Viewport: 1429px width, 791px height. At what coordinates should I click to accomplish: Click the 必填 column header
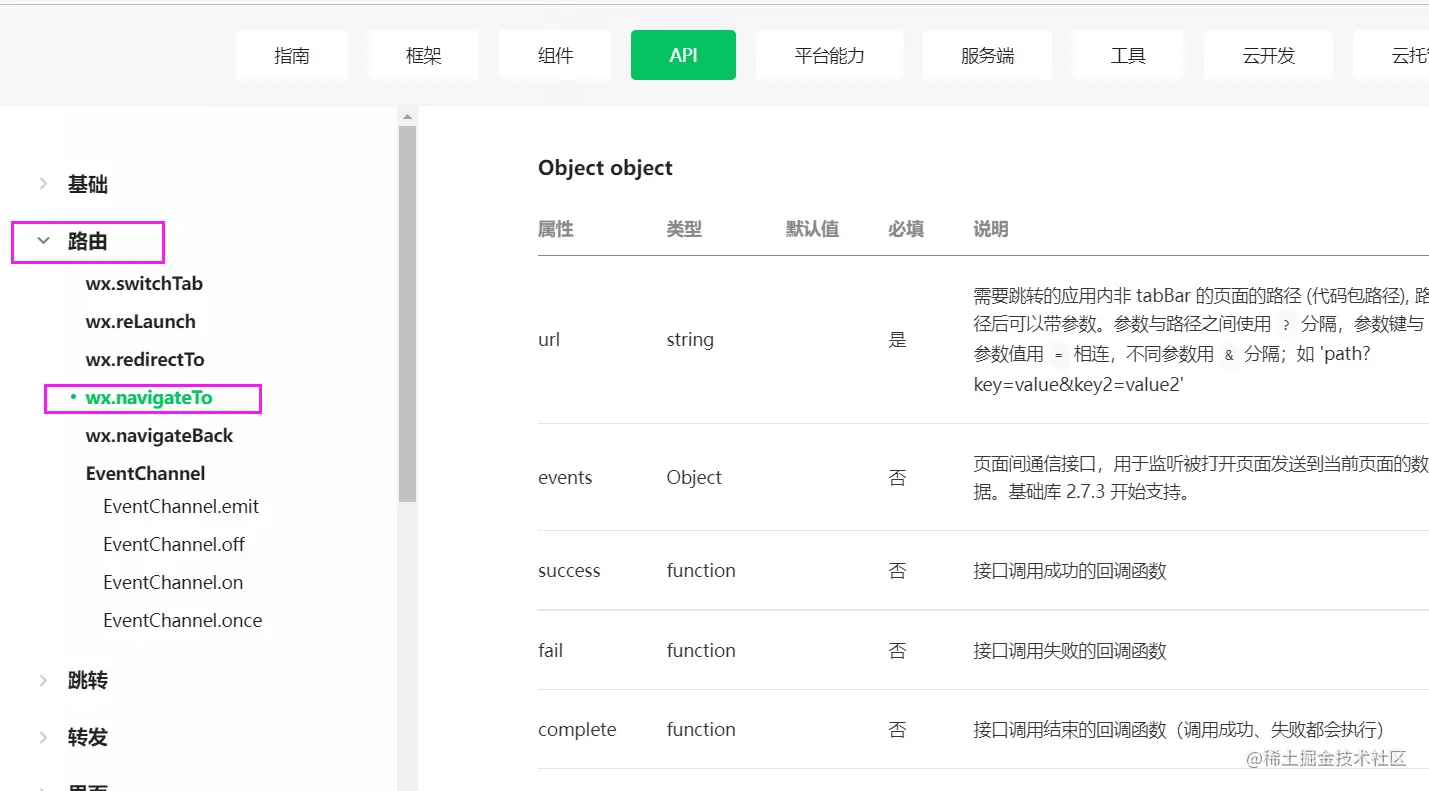click(906, 229)
